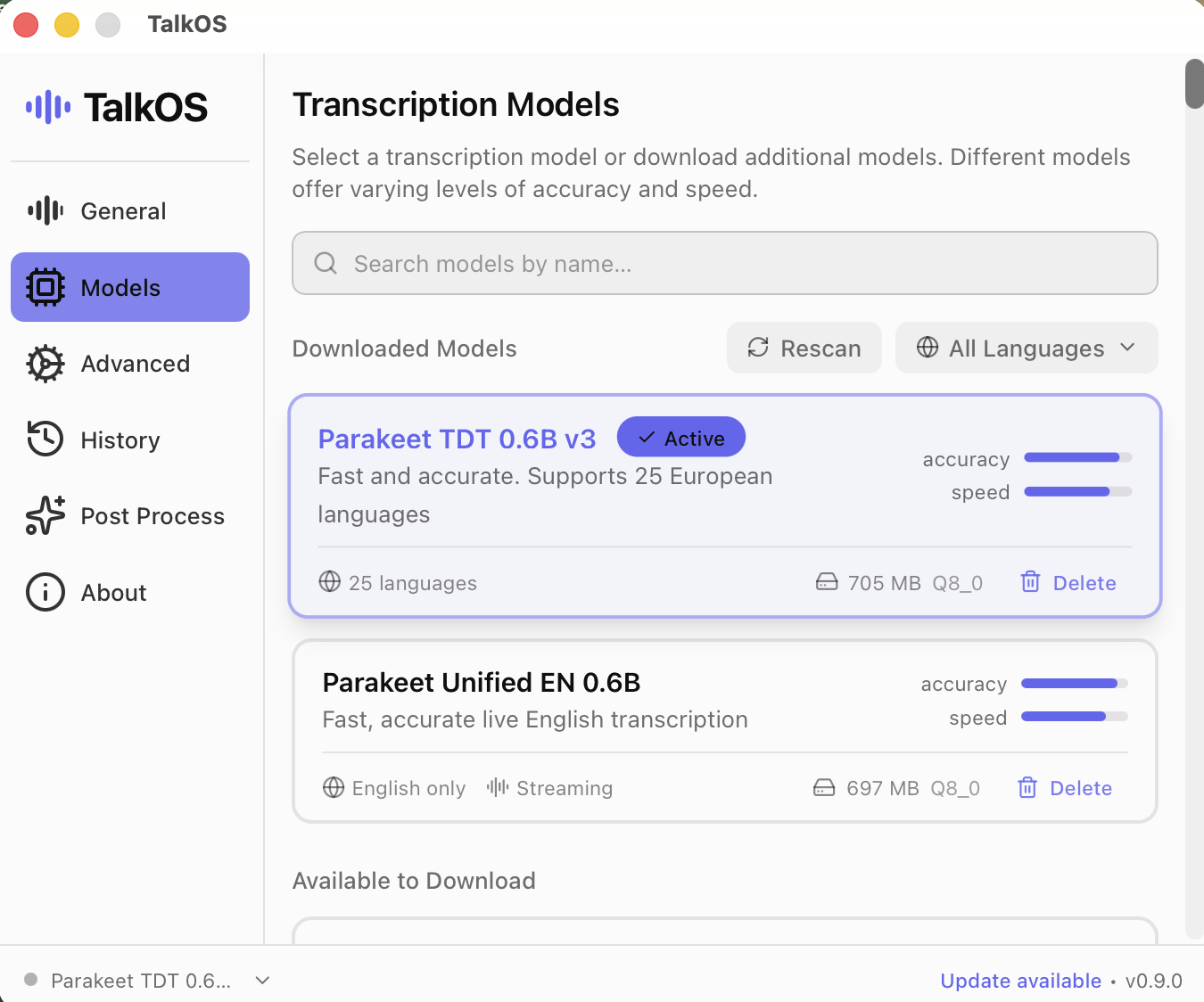Viewport: 1204px width, 1002px height.
Task: Click trash icon for Parakeet Unified EN 0.6B
Action: [1027, 788]
